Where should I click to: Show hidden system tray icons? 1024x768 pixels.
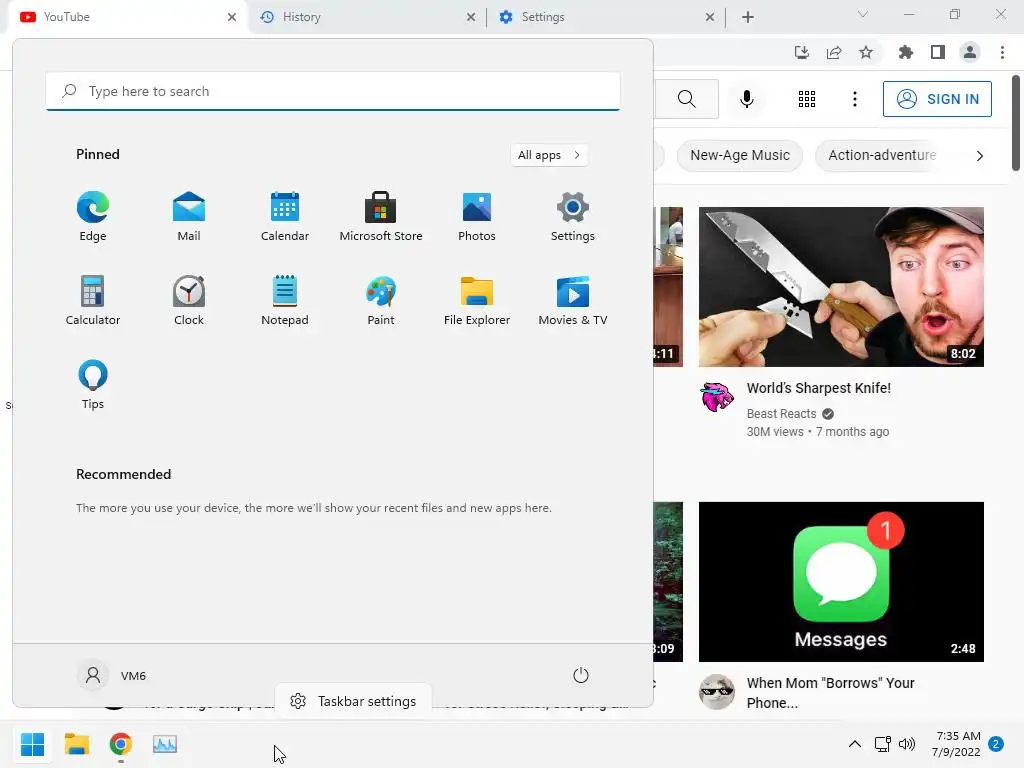pos(854,744)
